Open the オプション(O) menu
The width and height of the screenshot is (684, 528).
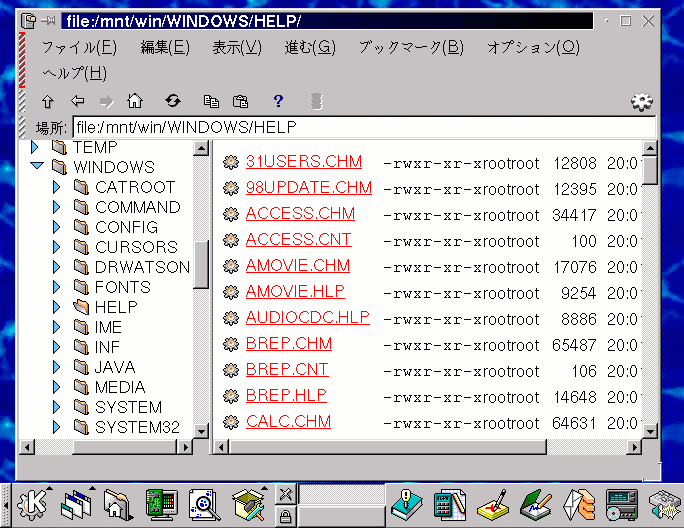click(x=533, y=47)
